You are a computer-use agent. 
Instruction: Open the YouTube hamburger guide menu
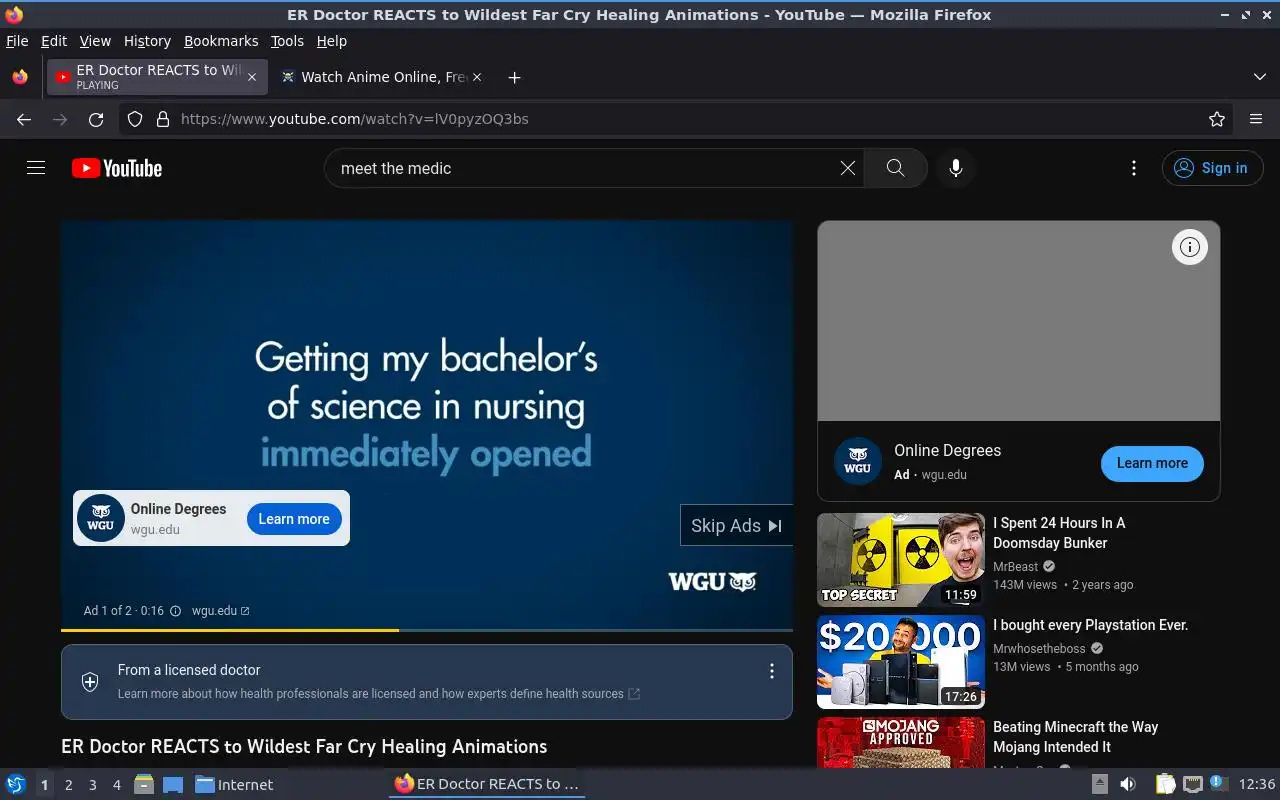tap(36, 168)
